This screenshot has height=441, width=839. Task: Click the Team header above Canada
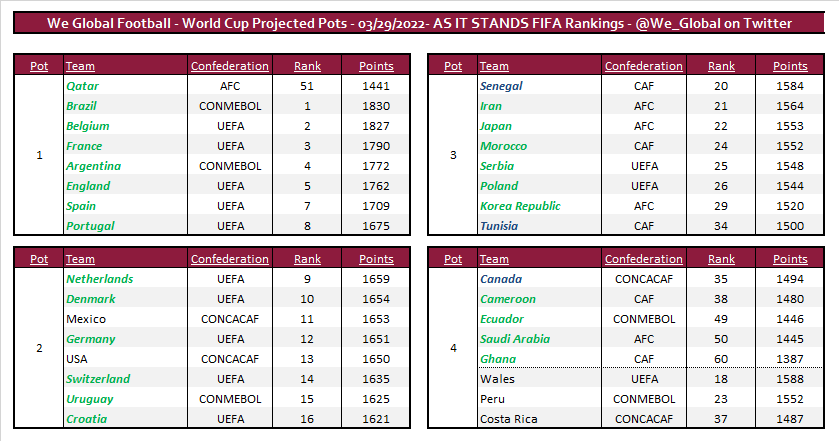pyautogui.click(x=494, y=259)
